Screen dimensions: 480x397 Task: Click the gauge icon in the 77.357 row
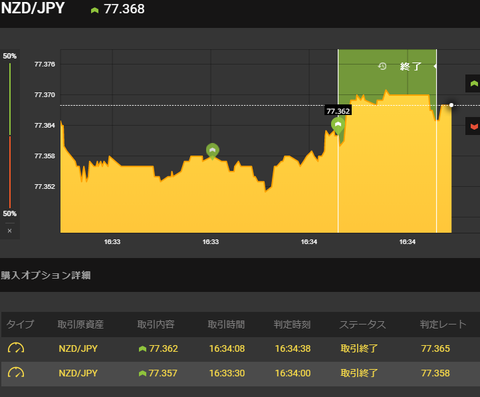tap(16, 373)
